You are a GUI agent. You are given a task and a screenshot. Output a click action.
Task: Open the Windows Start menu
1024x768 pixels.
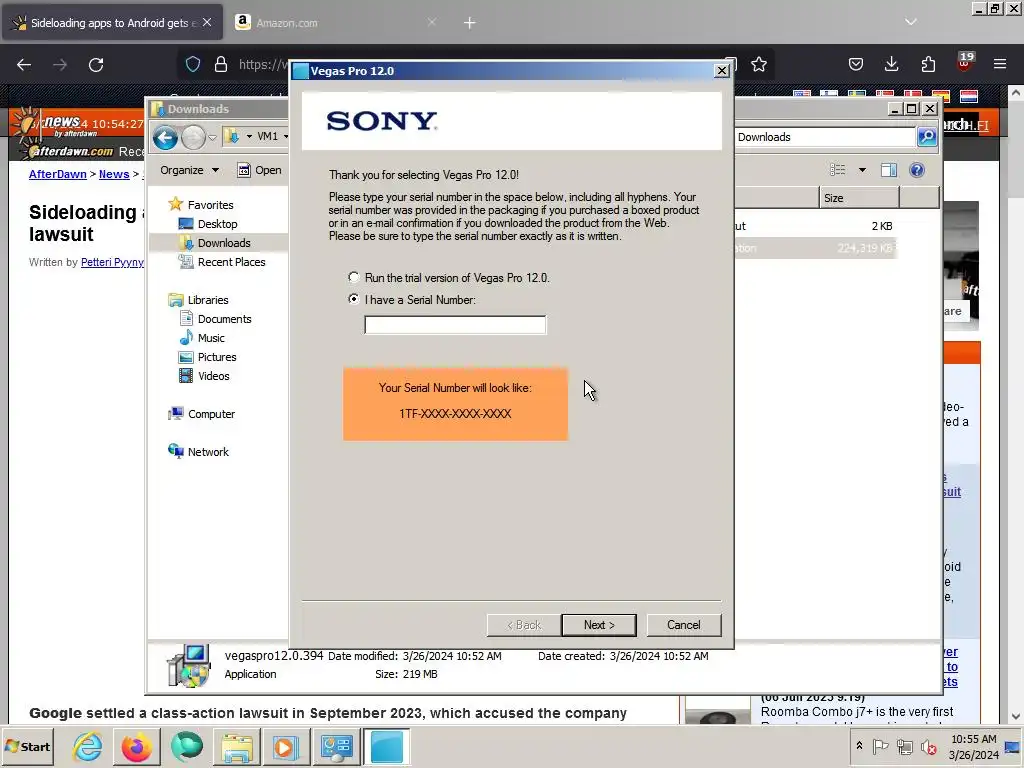[x=27, y=746]
